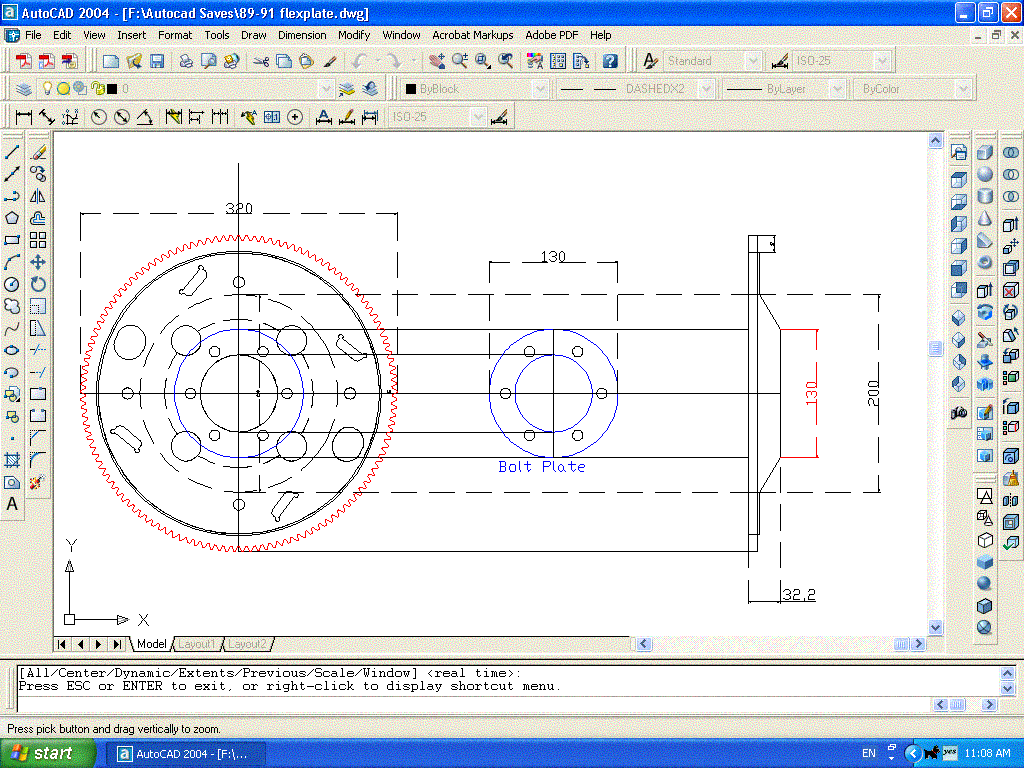Toggle the layer lock padlock icon
The height and width of the screenshot is (768, 1024).
coord(97,89)
